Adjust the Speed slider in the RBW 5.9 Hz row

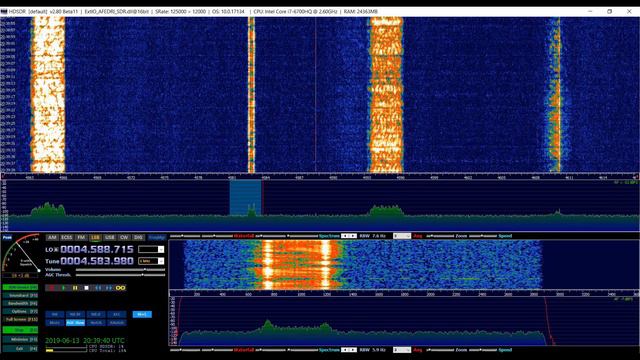tap(483, 350)
